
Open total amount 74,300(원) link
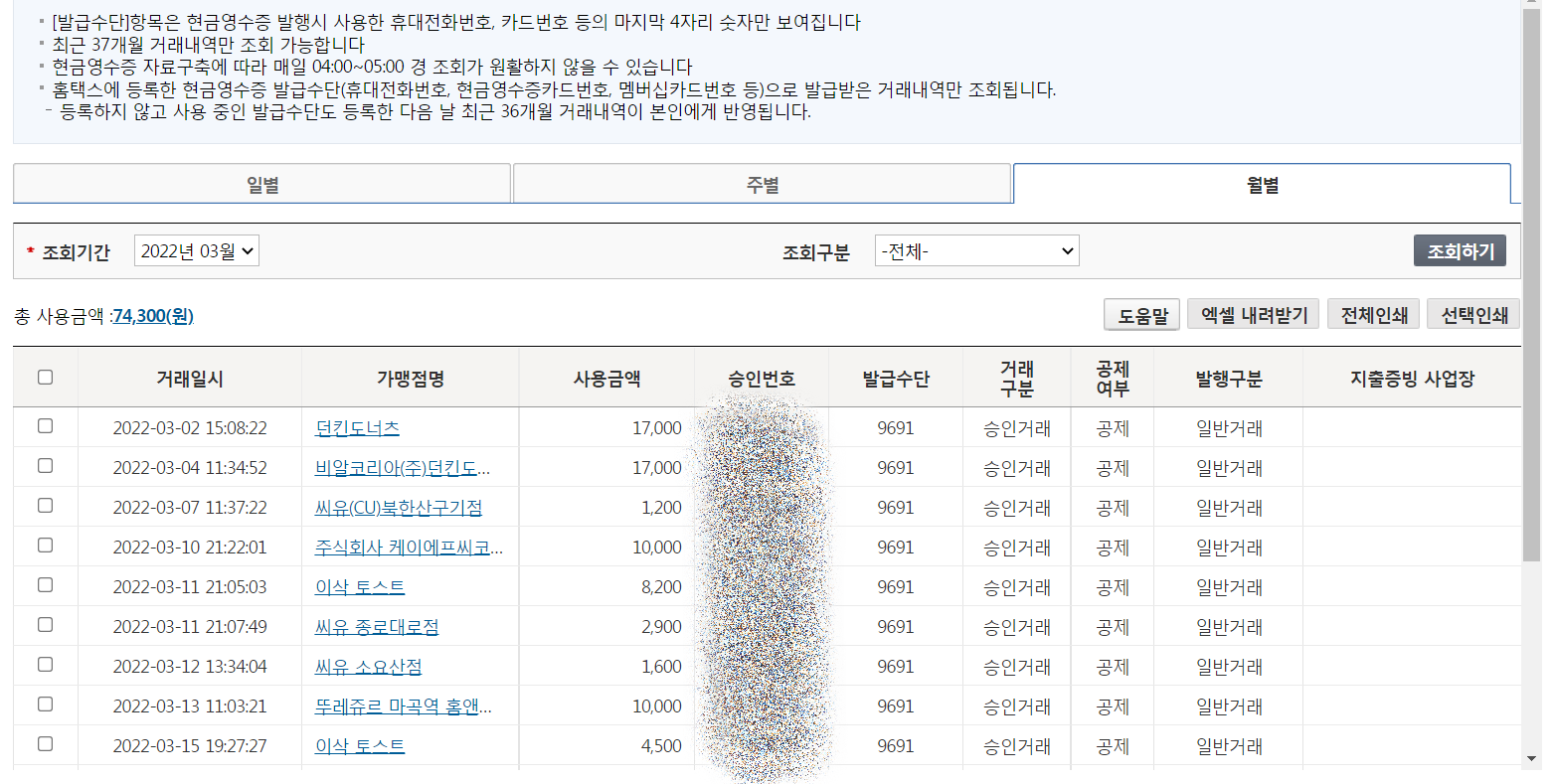[x=153, y=316]
